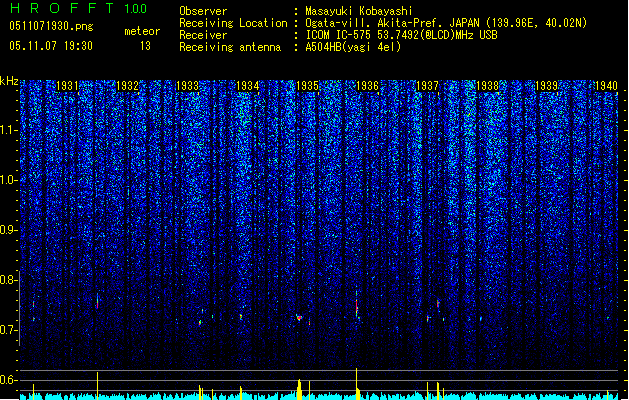Screen dimensions: 629x400
Task: Click the 0.7 frequency axis label
Action: point(8,330)
